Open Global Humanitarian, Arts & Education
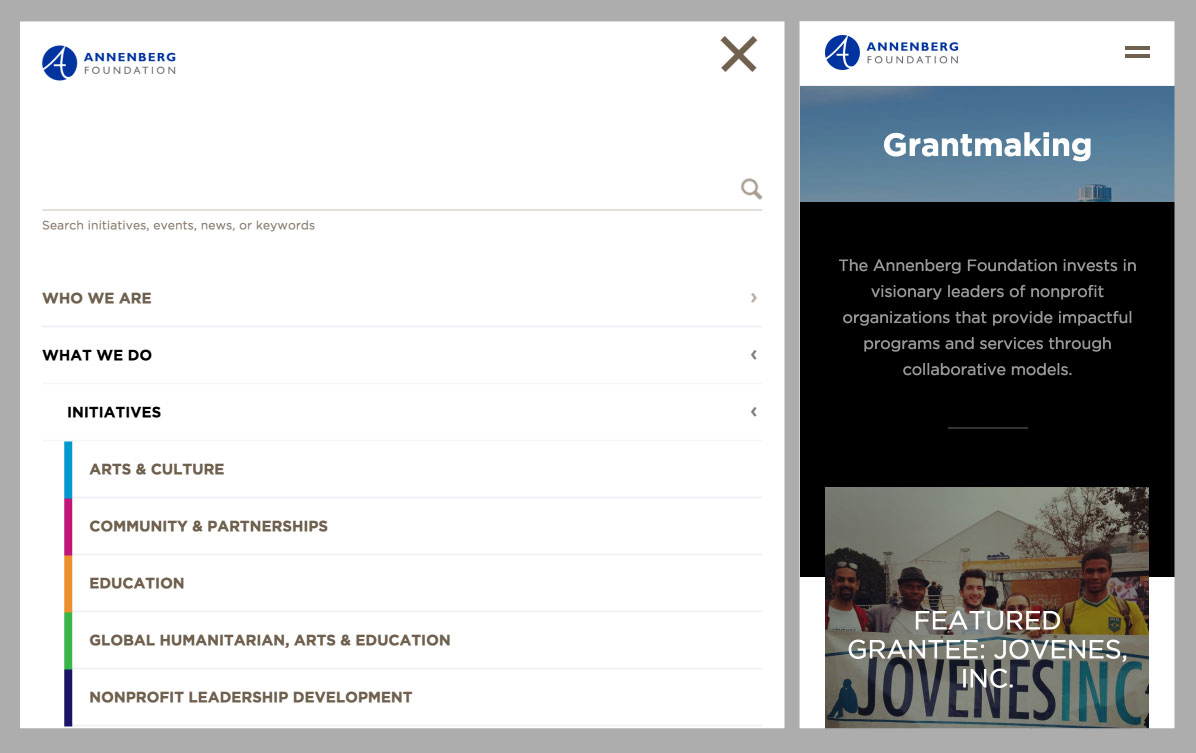 pos(269,640)
